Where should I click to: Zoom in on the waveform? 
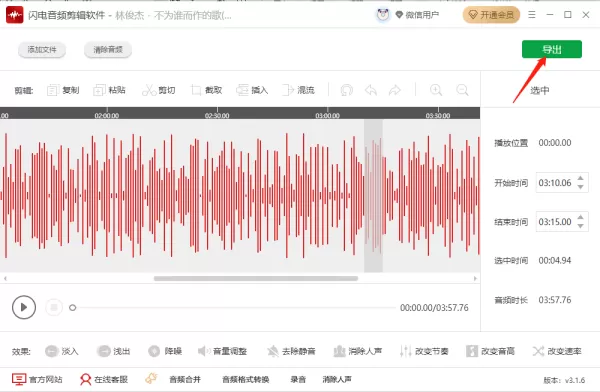tap(436, 90)
